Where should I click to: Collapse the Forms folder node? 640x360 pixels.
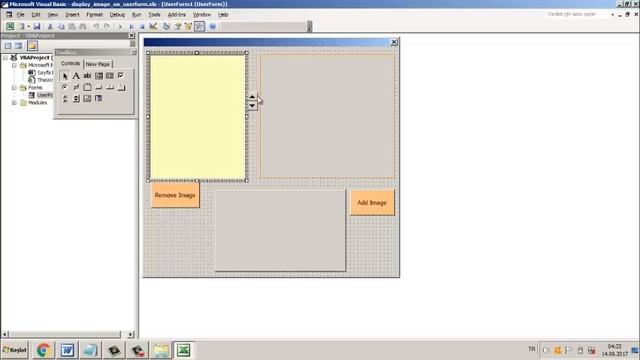point(14,88)
